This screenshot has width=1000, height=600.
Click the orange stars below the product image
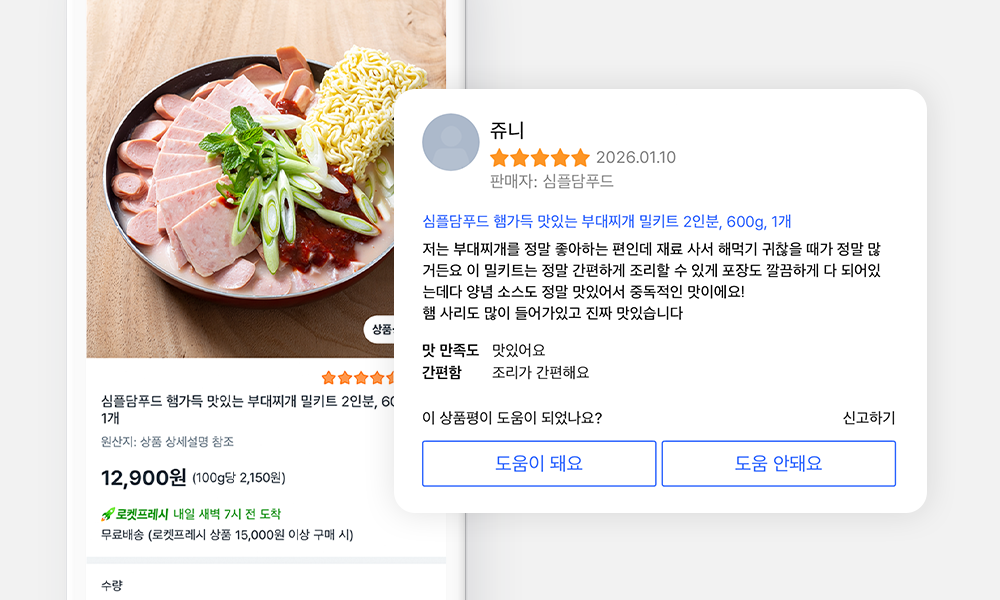coord(358,377)
